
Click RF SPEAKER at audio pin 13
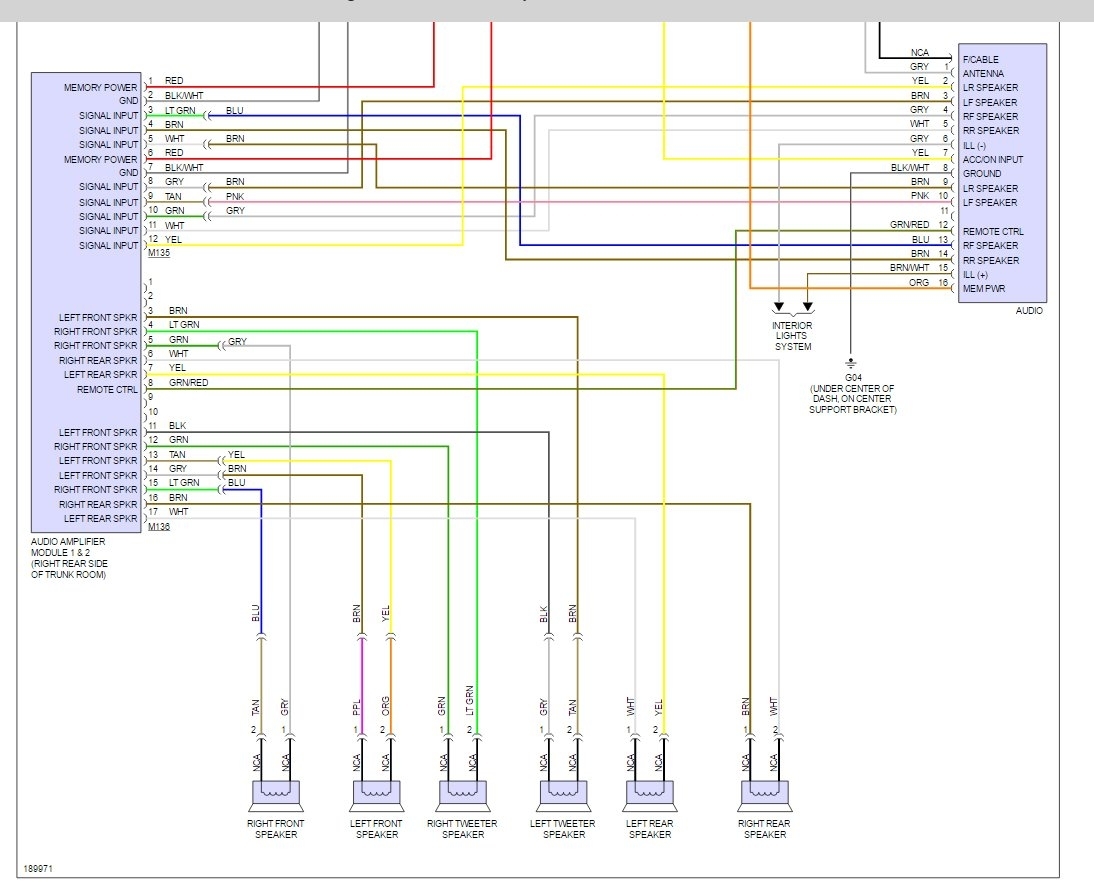point(990,246)
